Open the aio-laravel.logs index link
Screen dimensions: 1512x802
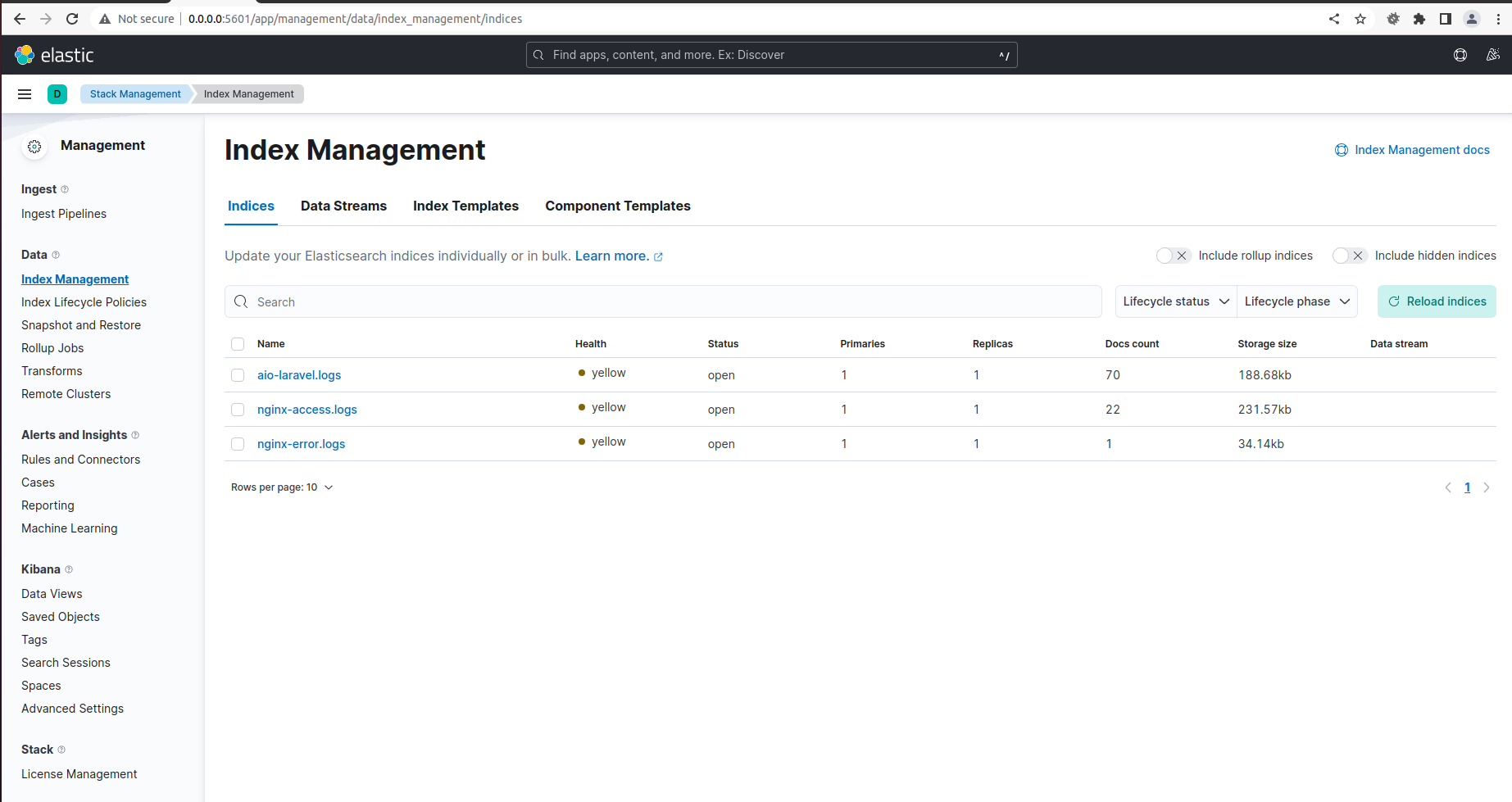299,375
